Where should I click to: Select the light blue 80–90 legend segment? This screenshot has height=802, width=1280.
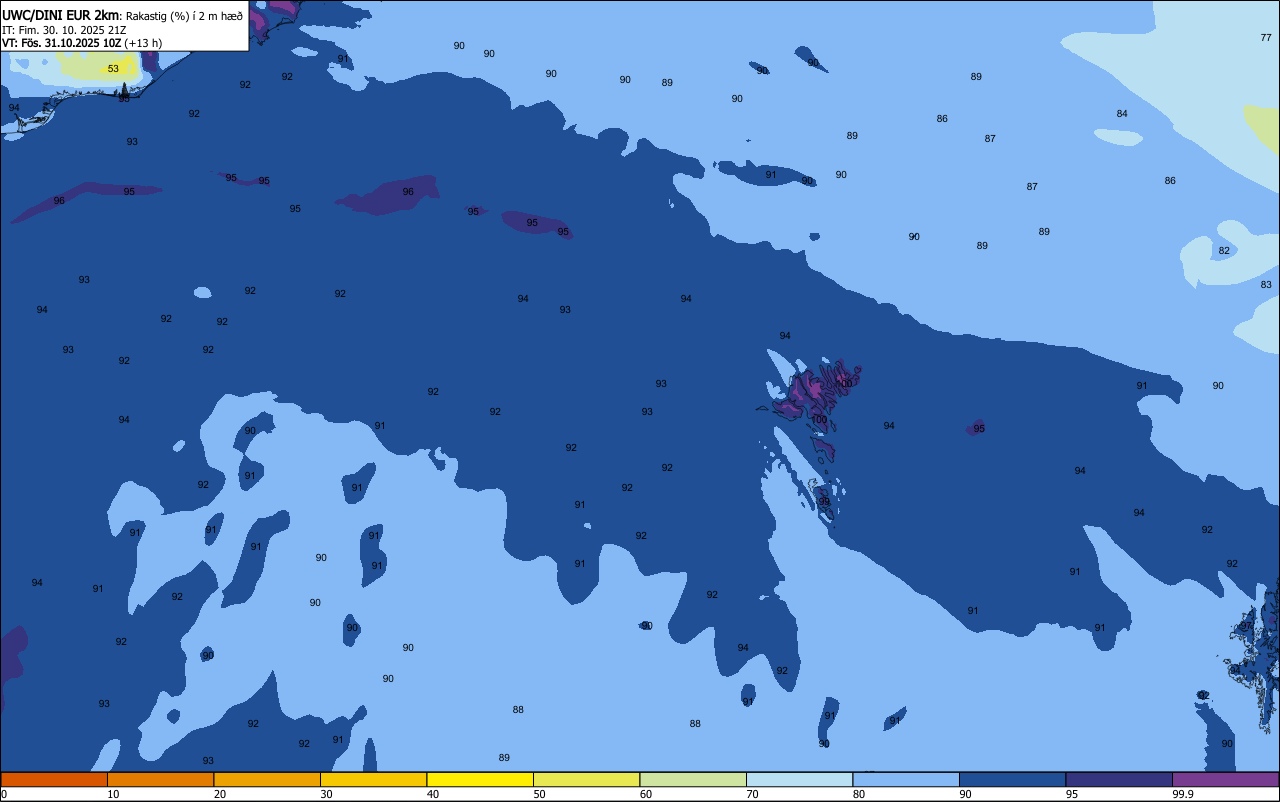coord(906,779)
